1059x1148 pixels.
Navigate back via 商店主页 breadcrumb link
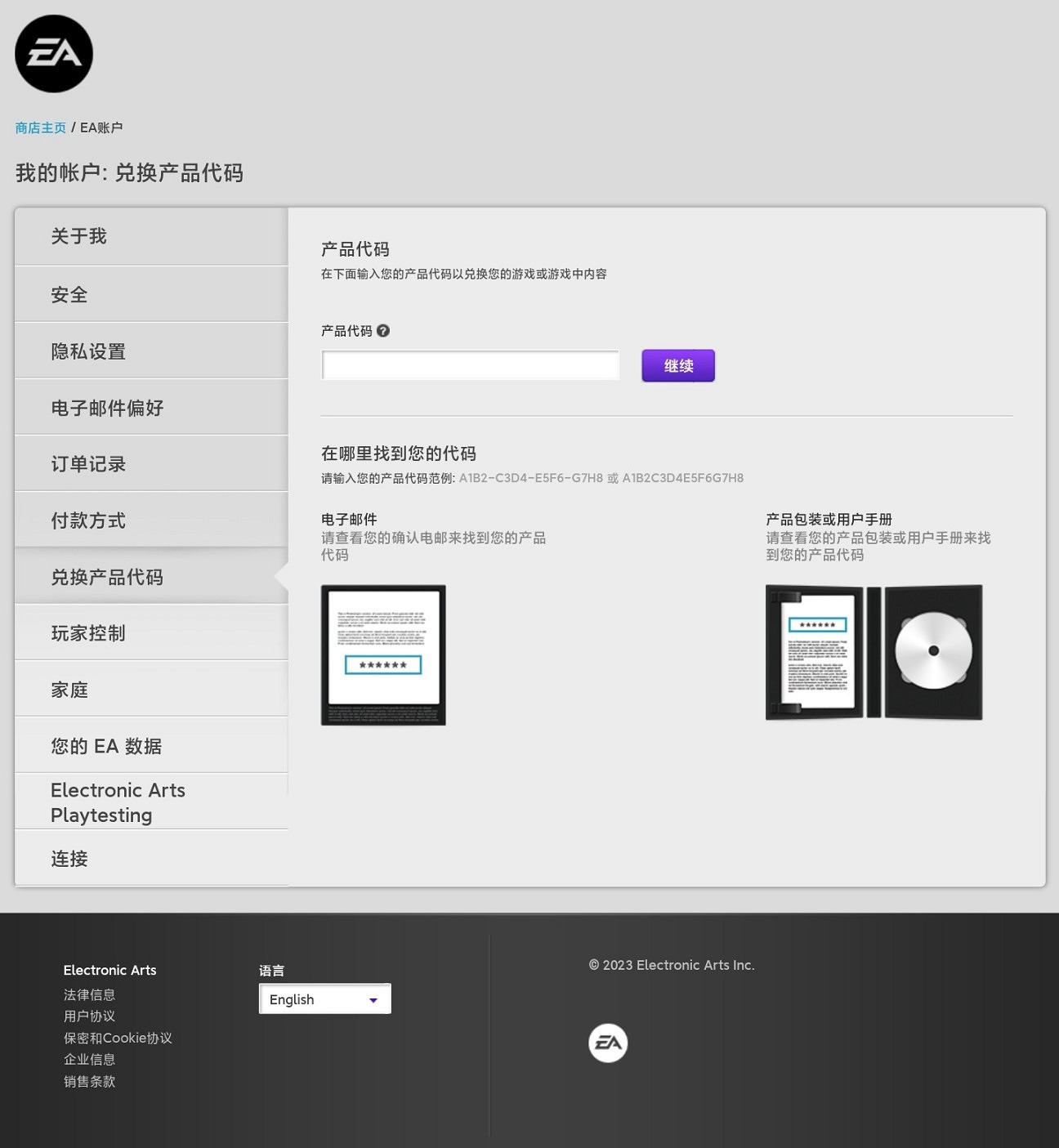pos(39,127)
